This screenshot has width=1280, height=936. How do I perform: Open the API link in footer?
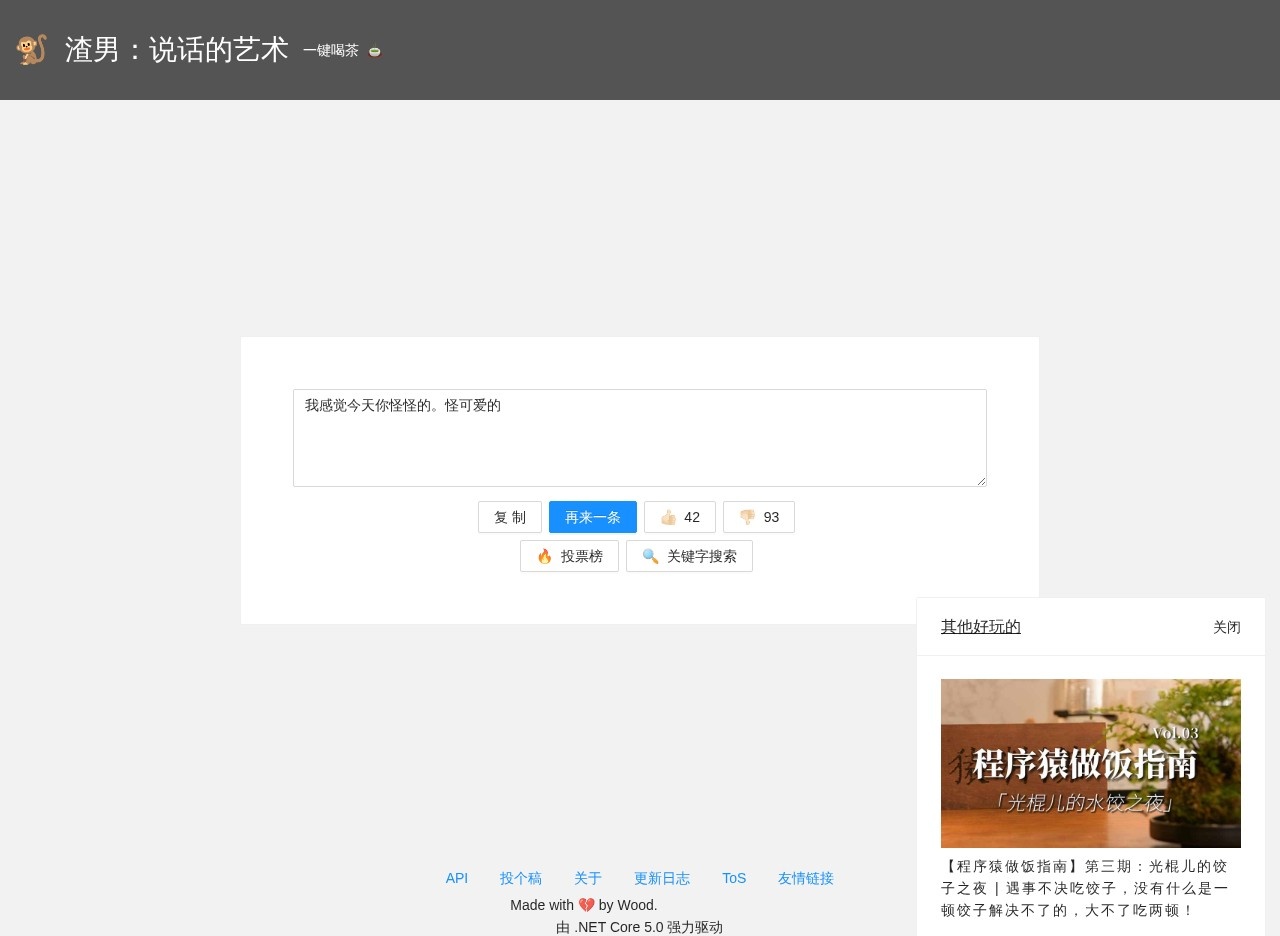456,878
